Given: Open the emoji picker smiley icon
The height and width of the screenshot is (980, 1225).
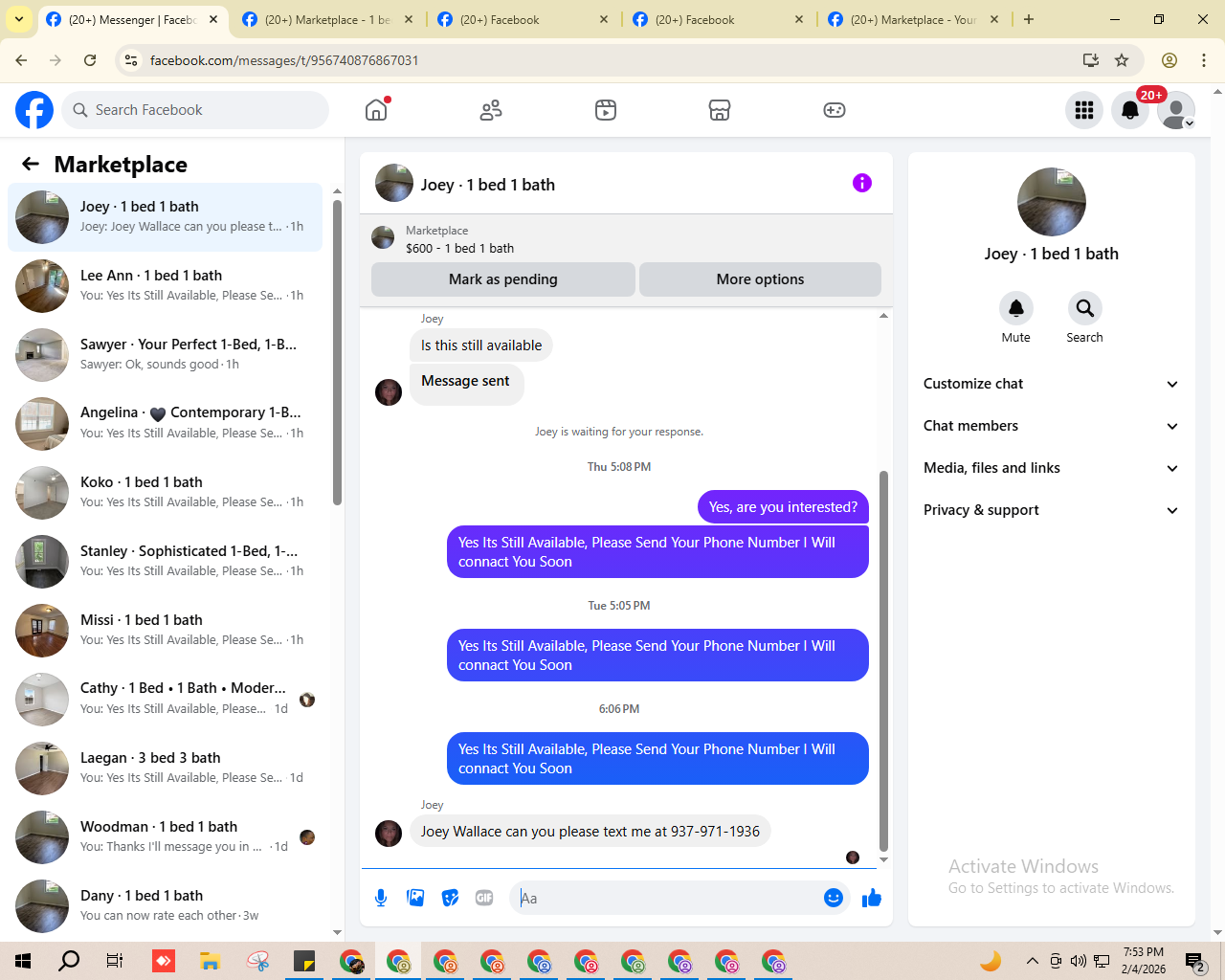Looking at the screenshot, I should tap(834, 898).
